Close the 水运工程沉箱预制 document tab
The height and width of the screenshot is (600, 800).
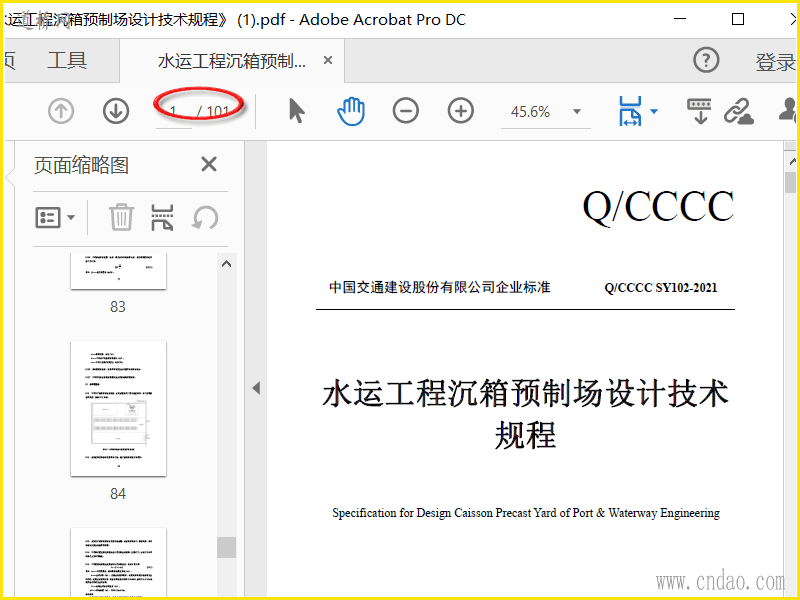click(x=328, y=60)
